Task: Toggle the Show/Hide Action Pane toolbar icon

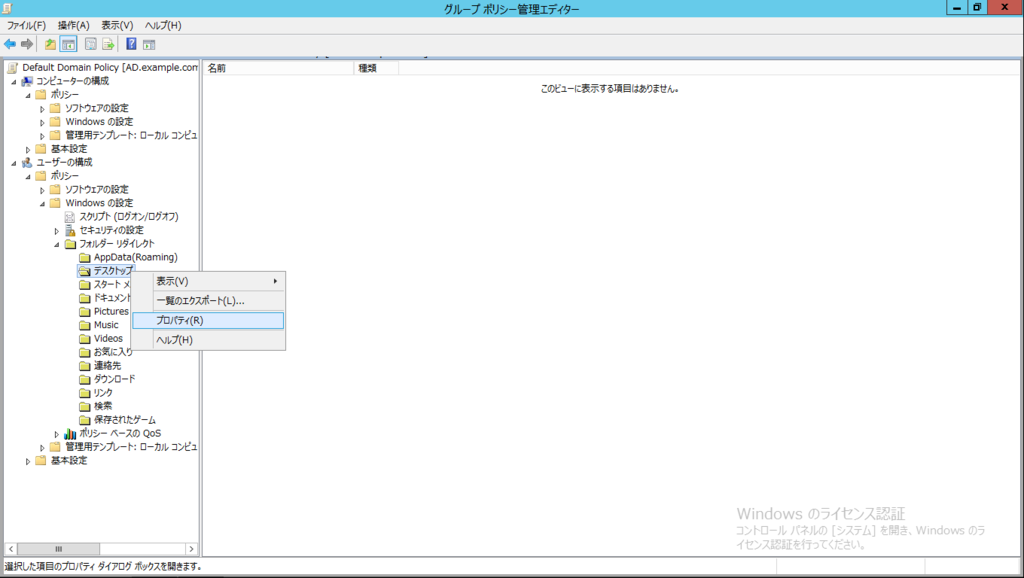Action: pyautogui.click(x=149, y=44)
